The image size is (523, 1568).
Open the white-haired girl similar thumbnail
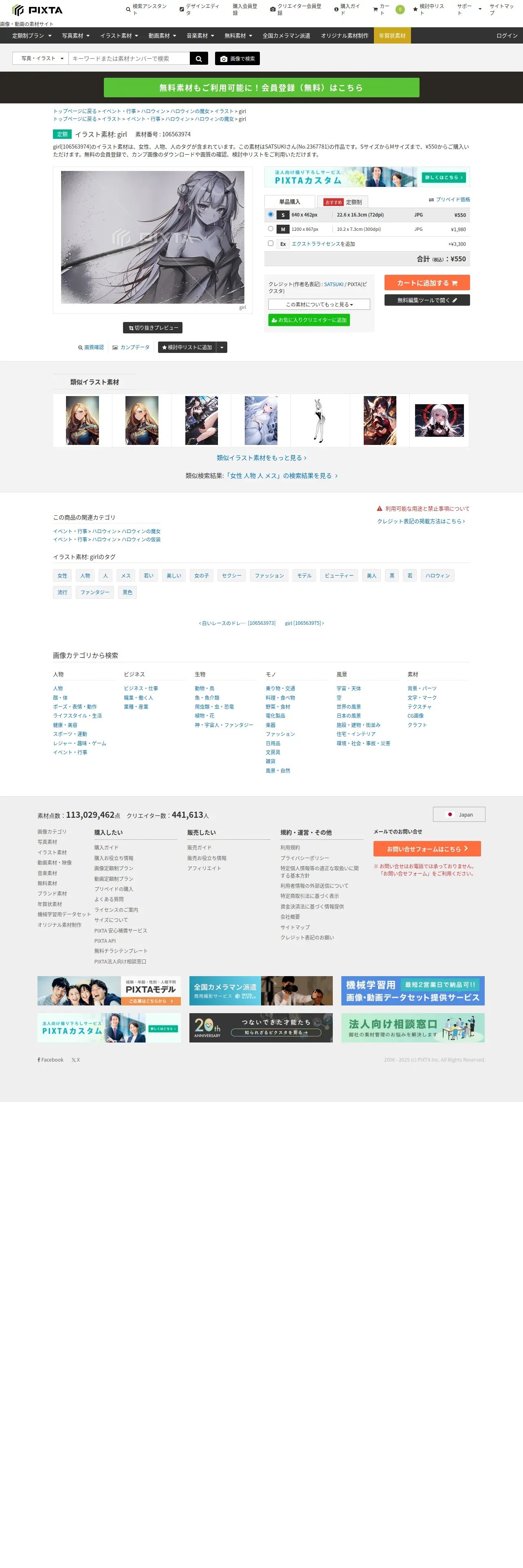pyautogui.click(x=261, y=420)
